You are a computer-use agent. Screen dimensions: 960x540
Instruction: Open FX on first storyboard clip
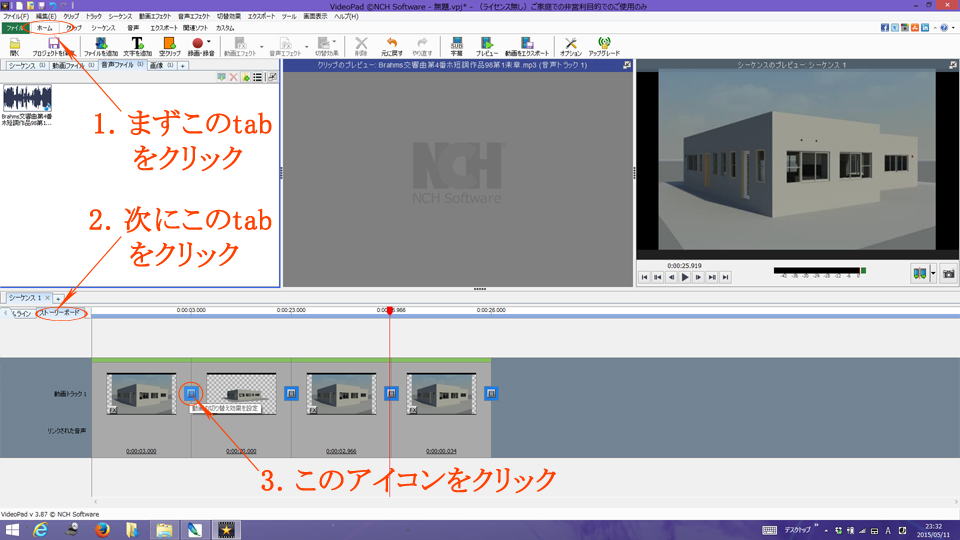tap(113, 410)
